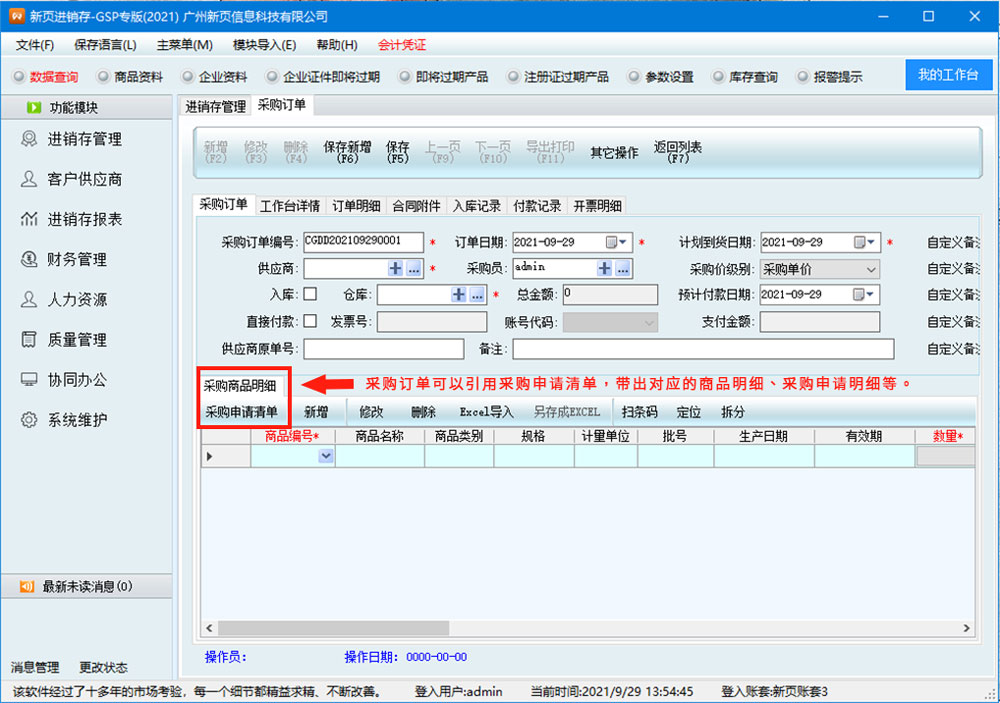Select the 数据查询 radio option
The image size is (1000, 703).
19,77
